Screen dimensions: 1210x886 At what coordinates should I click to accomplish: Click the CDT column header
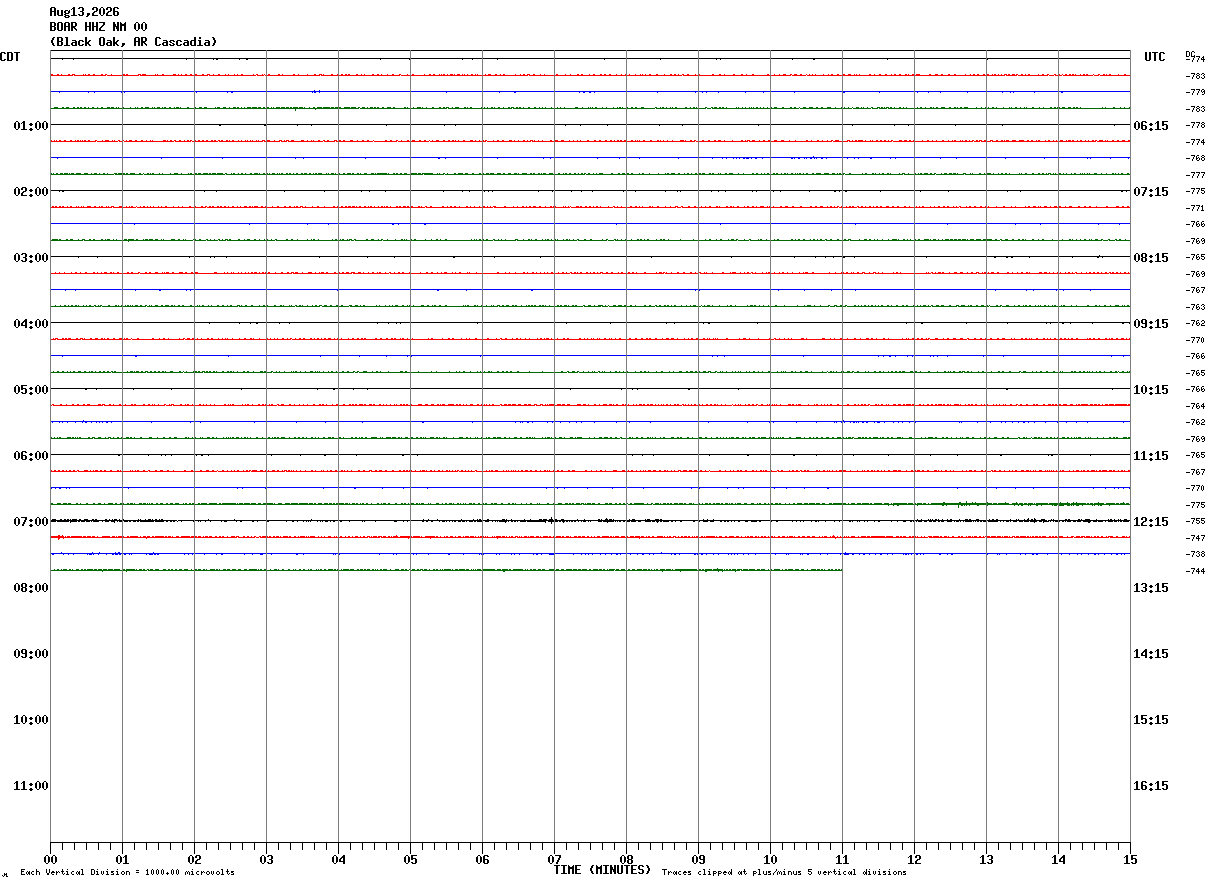[10, 57]
